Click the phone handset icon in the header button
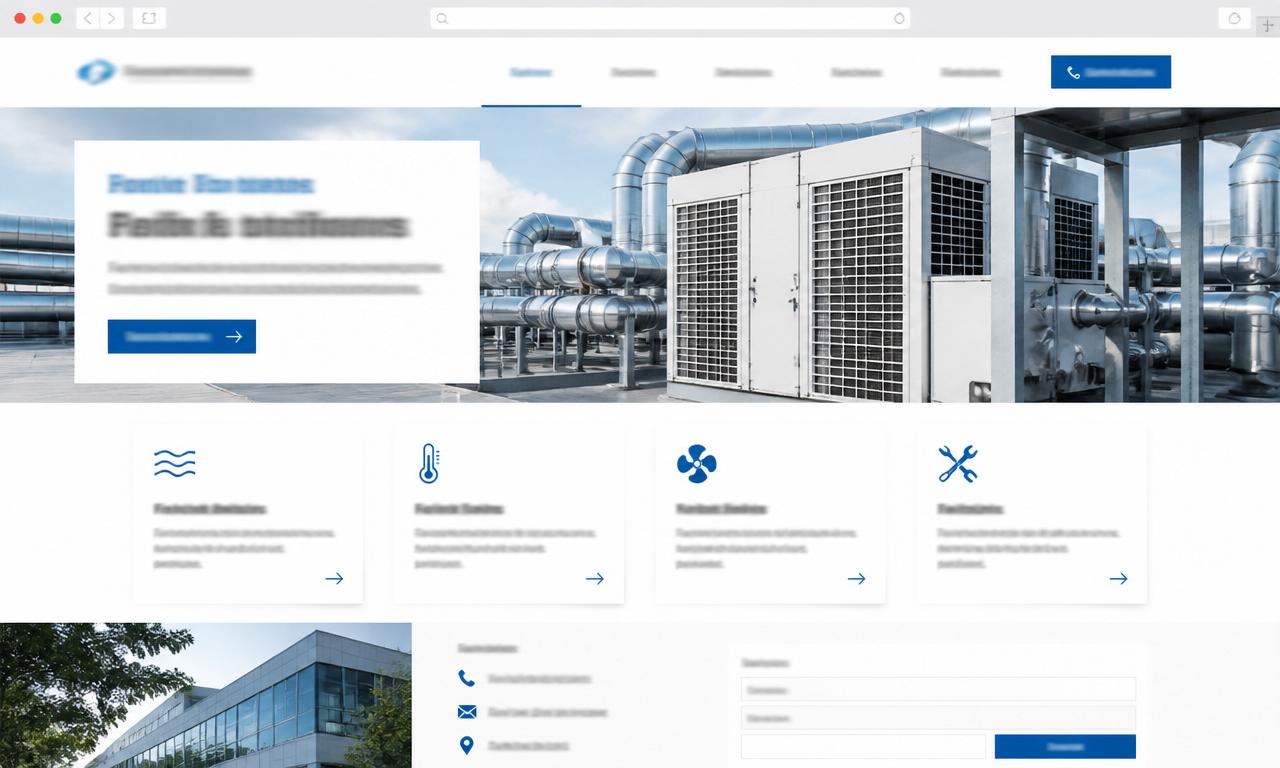This screenshot has height=768, width=1280. click(1074, 72)
